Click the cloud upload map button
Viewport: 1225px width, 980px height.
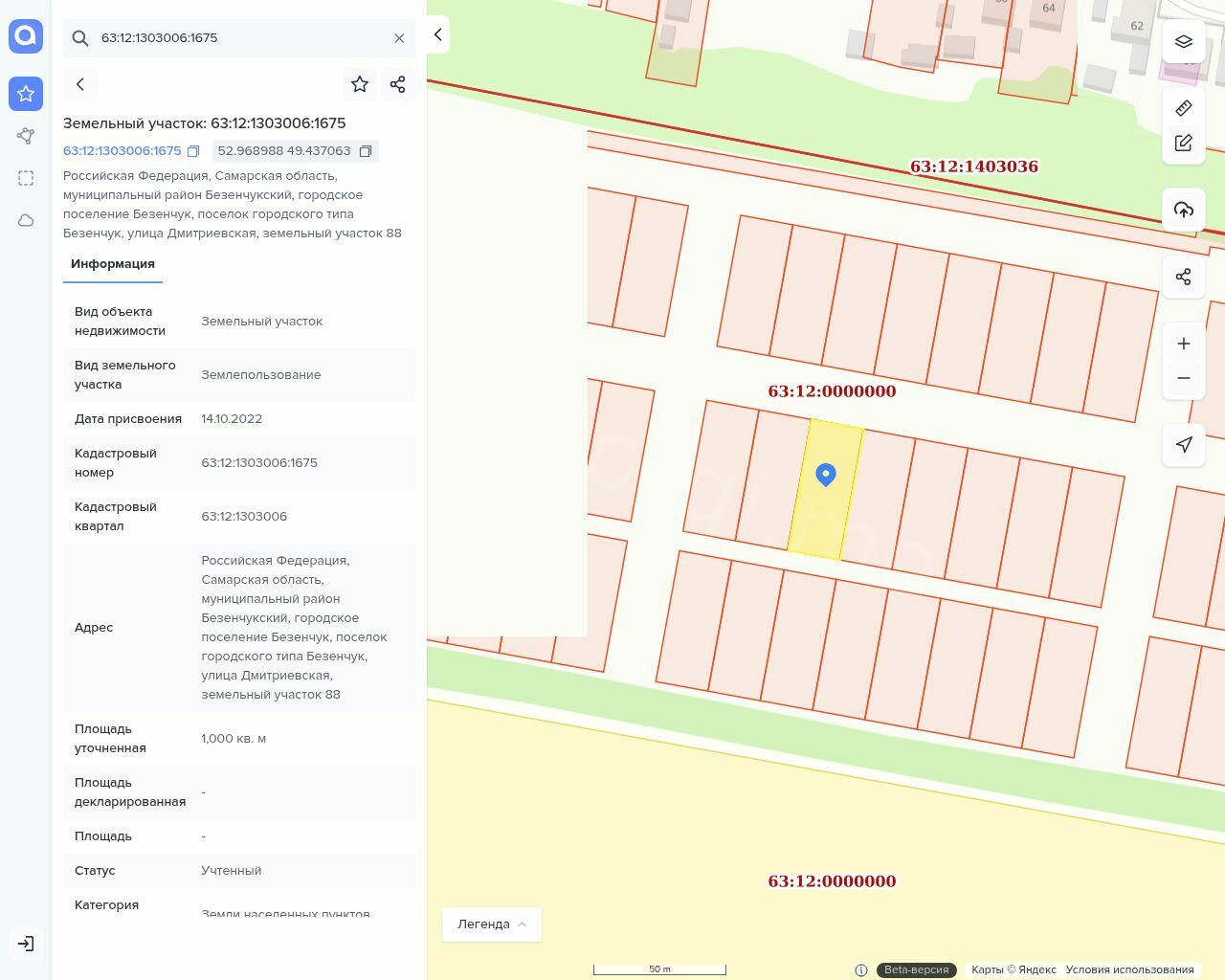[1183, 210]
